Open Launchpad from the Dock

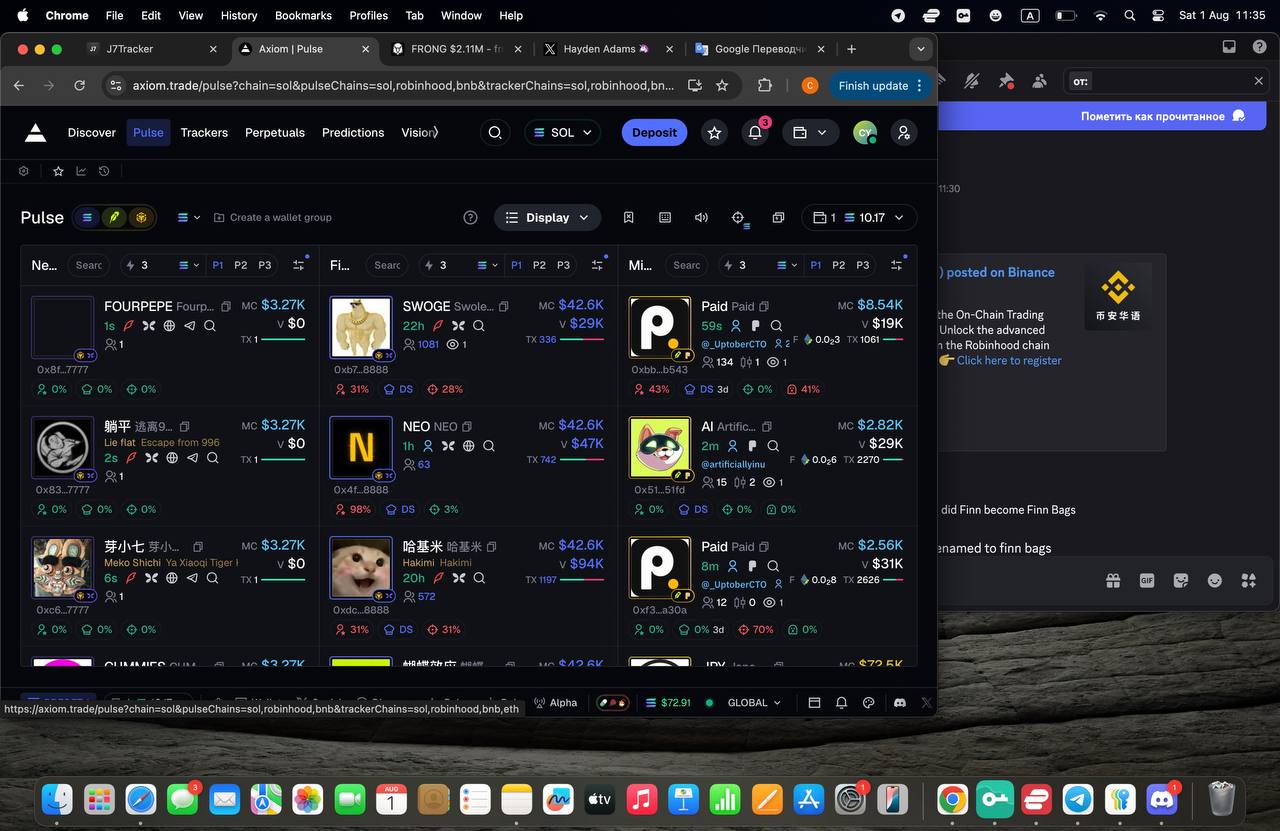99,799
